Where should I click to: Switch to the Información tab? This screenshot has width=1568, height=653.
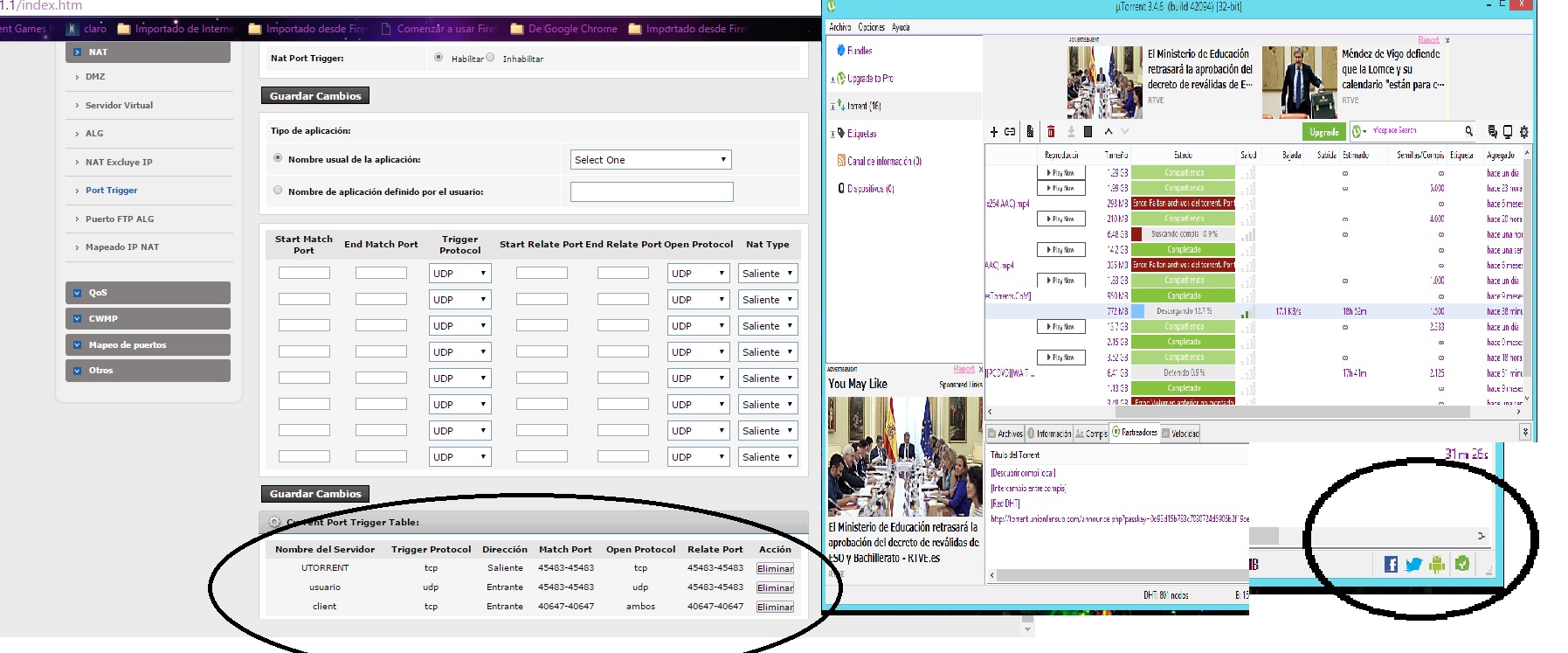[x=1049, y=434]
